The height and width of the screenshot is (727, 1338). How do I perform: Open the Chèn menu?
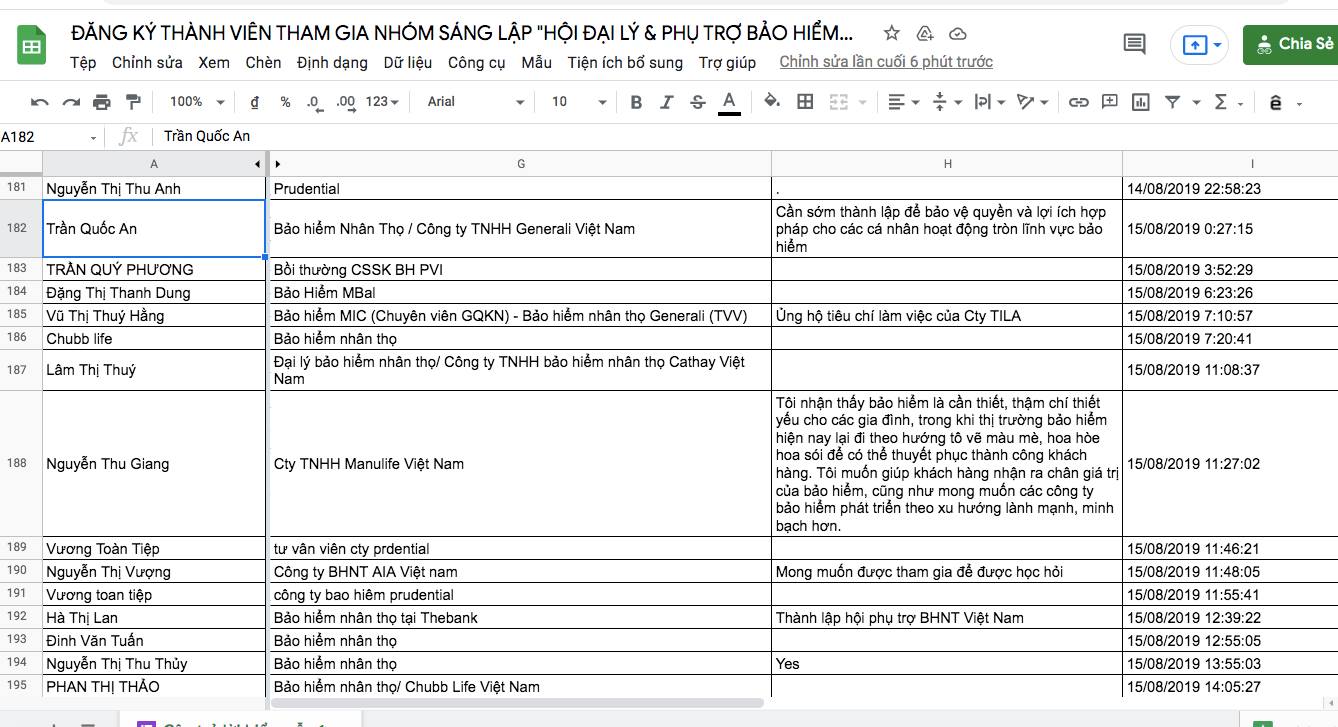263,62
